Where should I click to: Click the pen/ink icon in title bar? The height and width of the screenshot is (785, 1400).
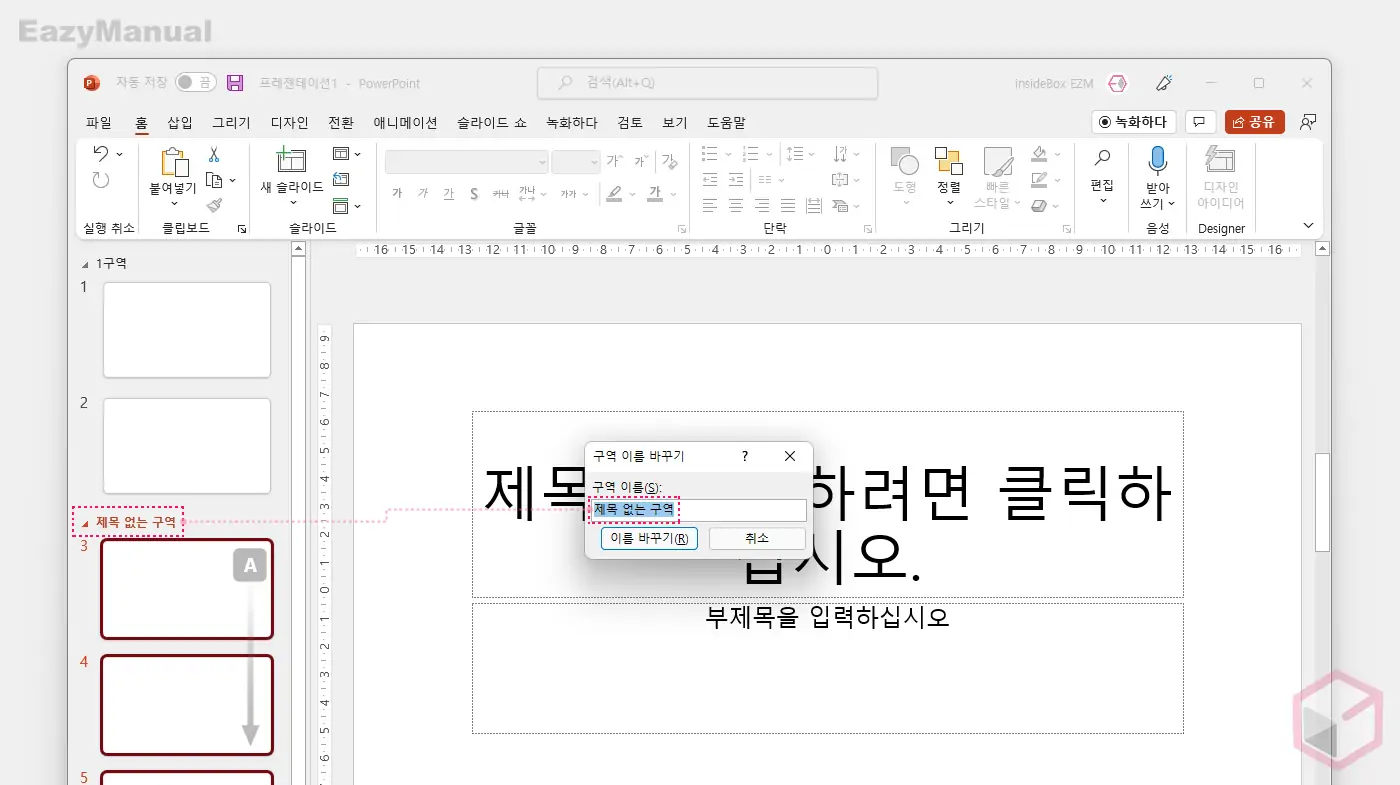point(1164,83)
